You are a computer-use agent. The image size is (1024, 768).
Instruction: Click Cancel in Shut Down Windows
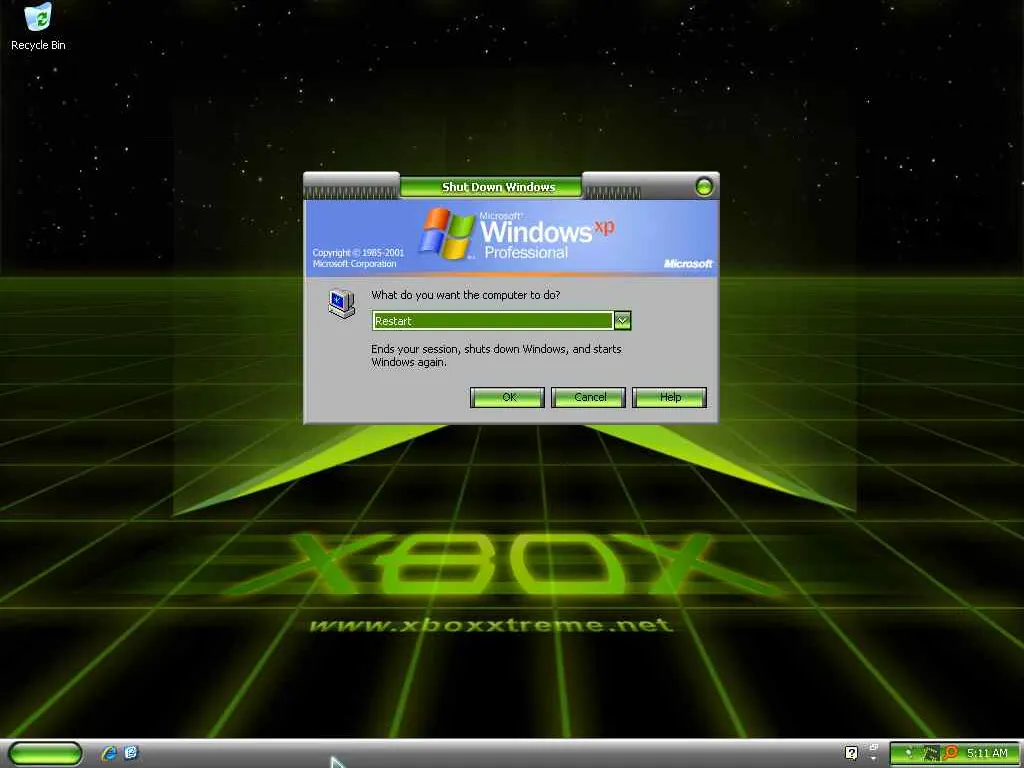click(x=588, y=397)
